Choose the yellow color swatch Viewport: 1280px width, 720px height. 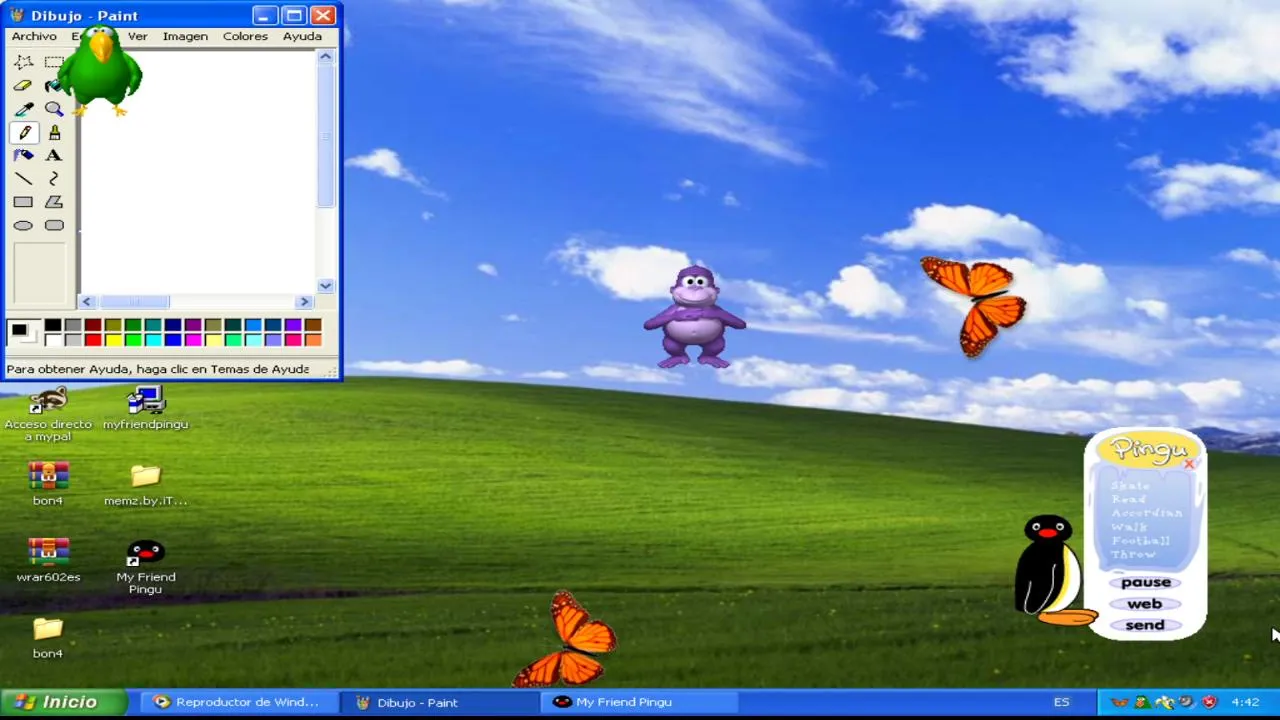pos(113,340)
